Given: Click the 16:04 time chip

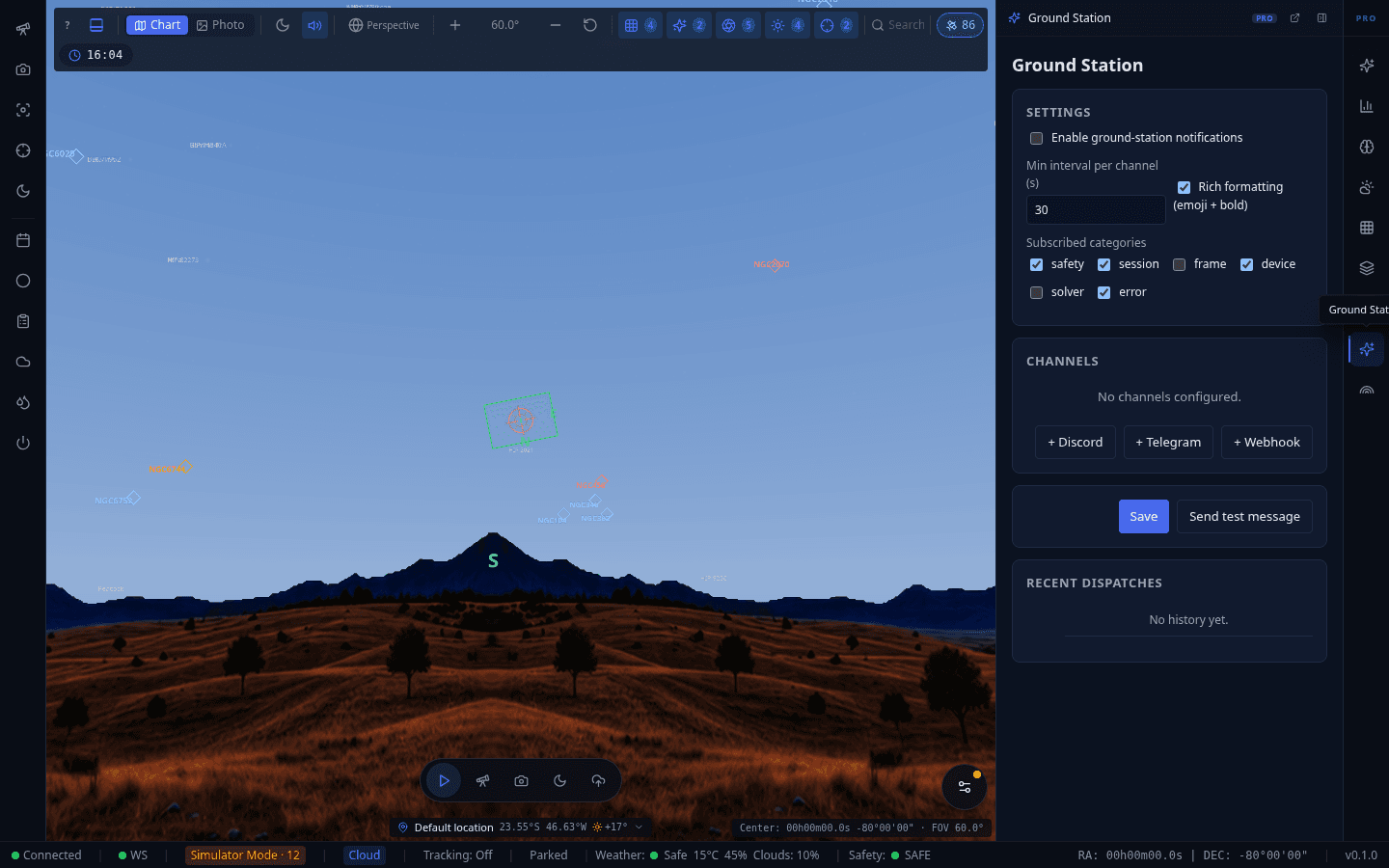Looking at the screenshot, I should coord(95,55).
